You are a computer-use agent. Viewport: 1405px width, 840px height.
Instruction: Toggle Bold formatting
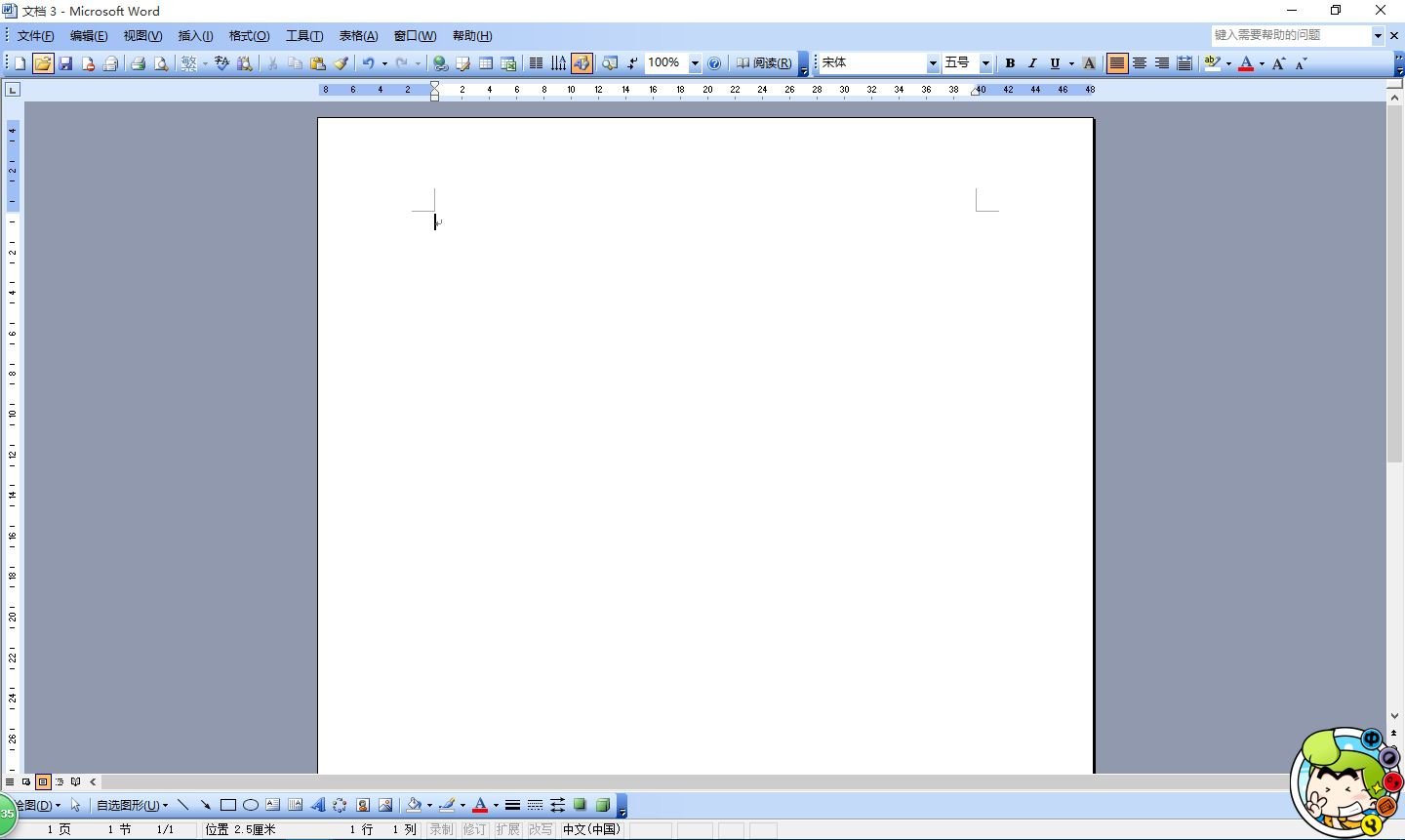[1010, 63]
